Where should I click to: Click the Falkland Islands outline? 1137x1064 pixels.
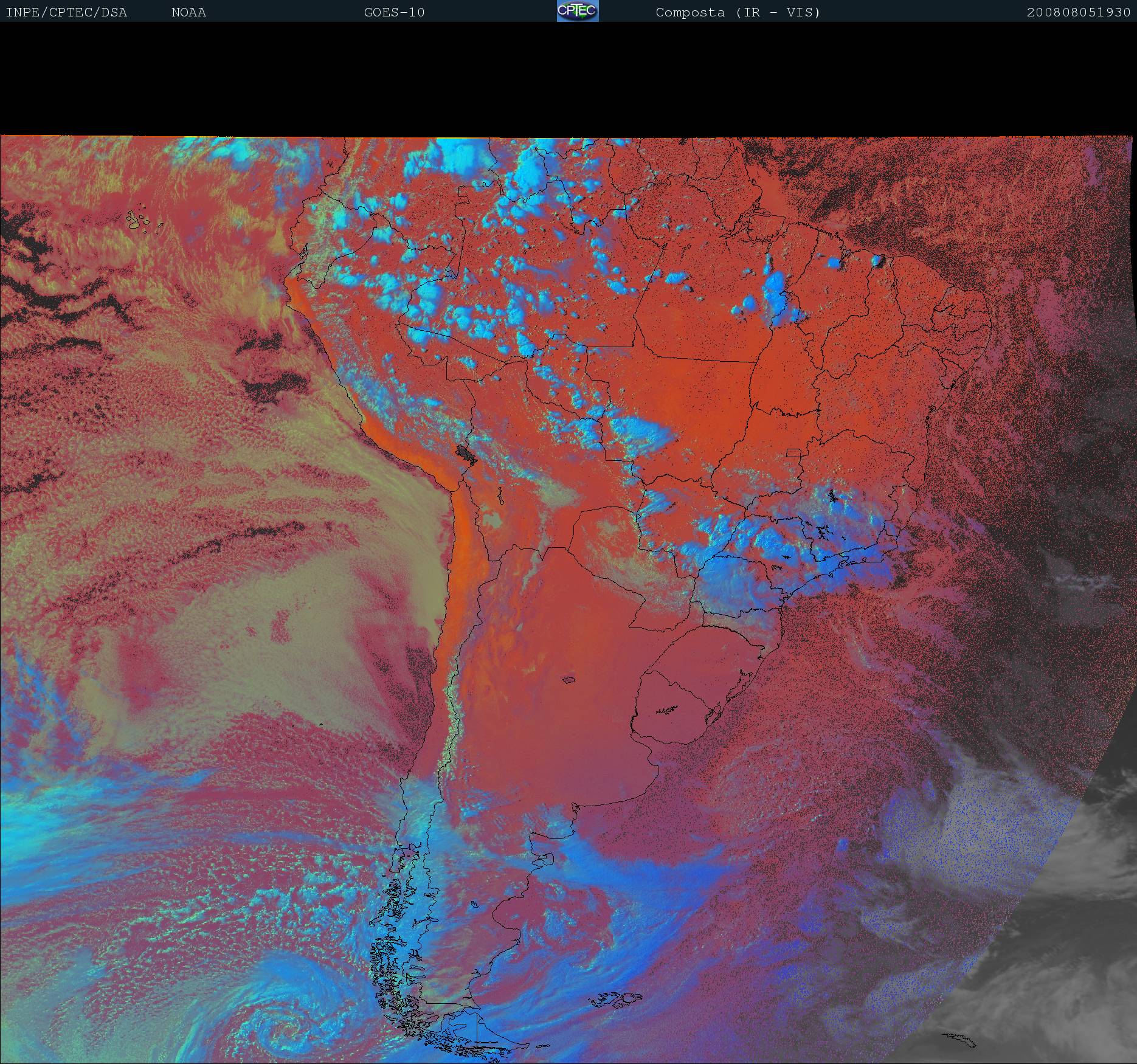click(x=616, y=996)
